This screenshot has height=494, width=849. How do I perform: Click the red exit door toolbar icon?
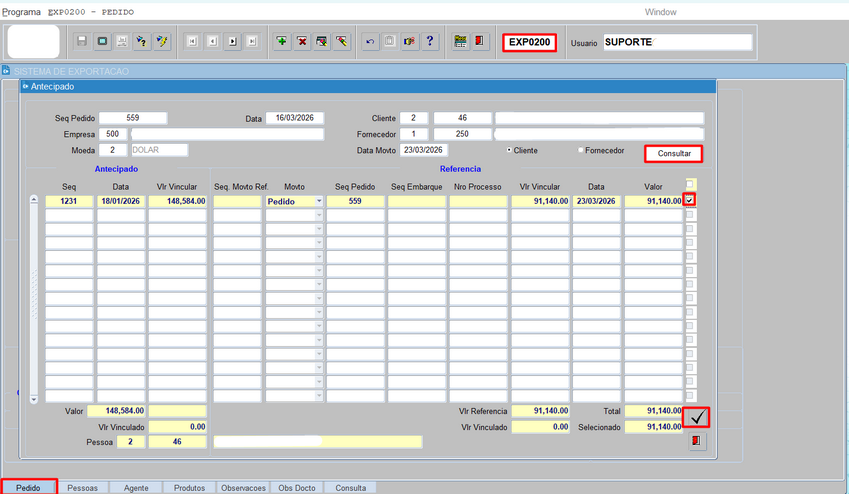coord(480,42)
